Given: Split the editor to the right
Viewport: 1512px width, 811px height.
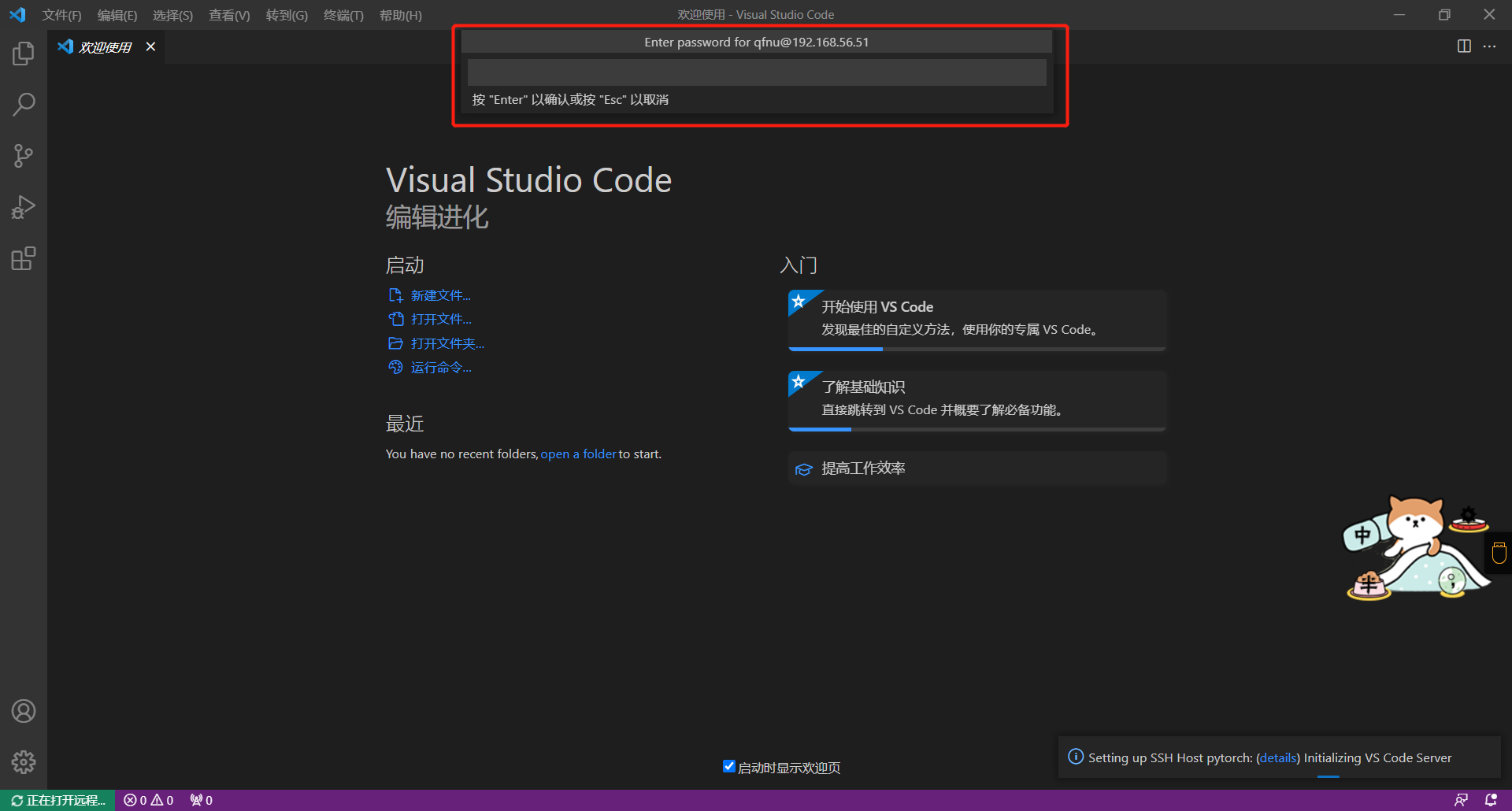Looking at the screenshot, I should (1464, 46).
